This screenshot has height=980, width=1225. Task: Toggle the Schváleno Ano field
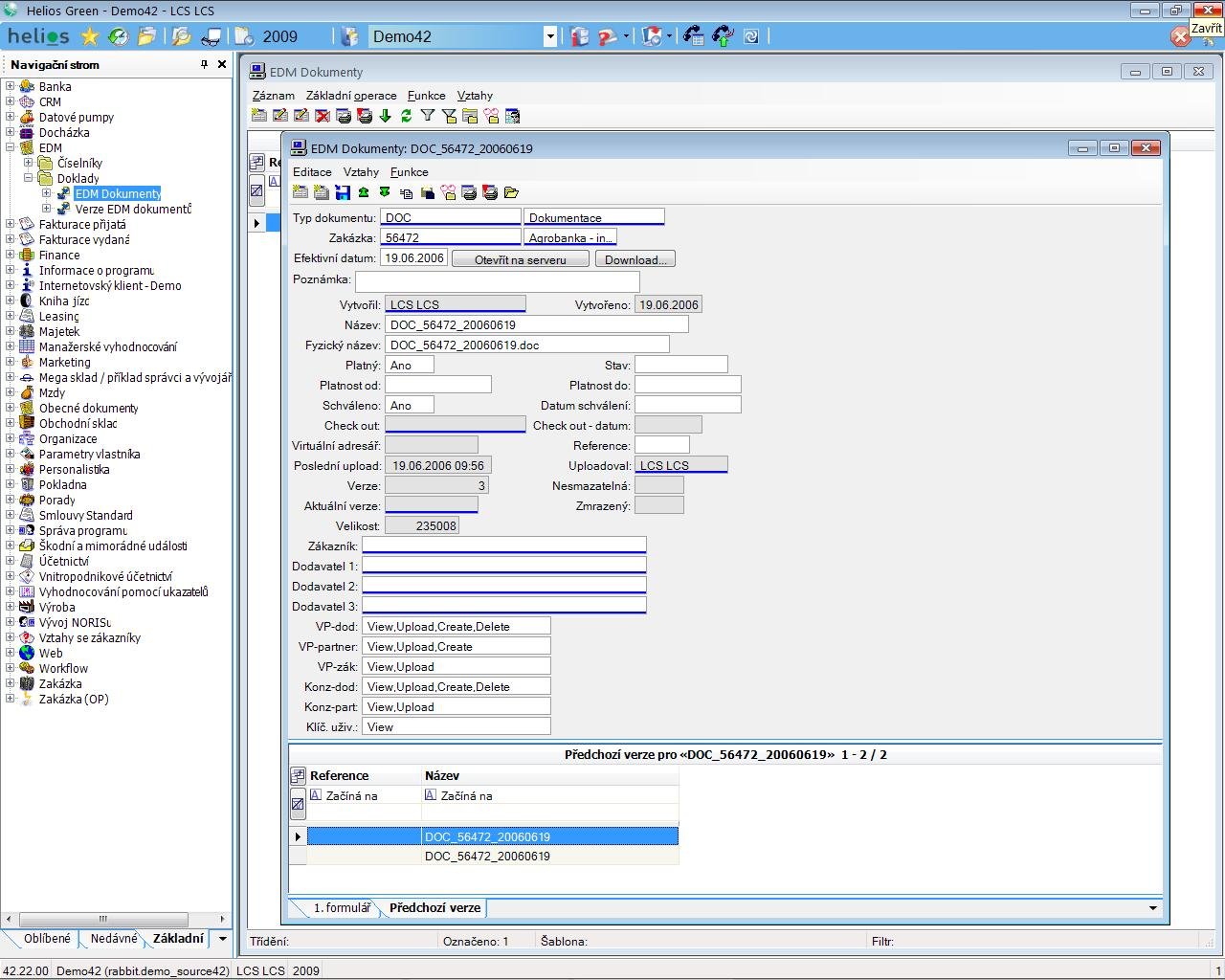pyautogui.click(x=410, y=405)
